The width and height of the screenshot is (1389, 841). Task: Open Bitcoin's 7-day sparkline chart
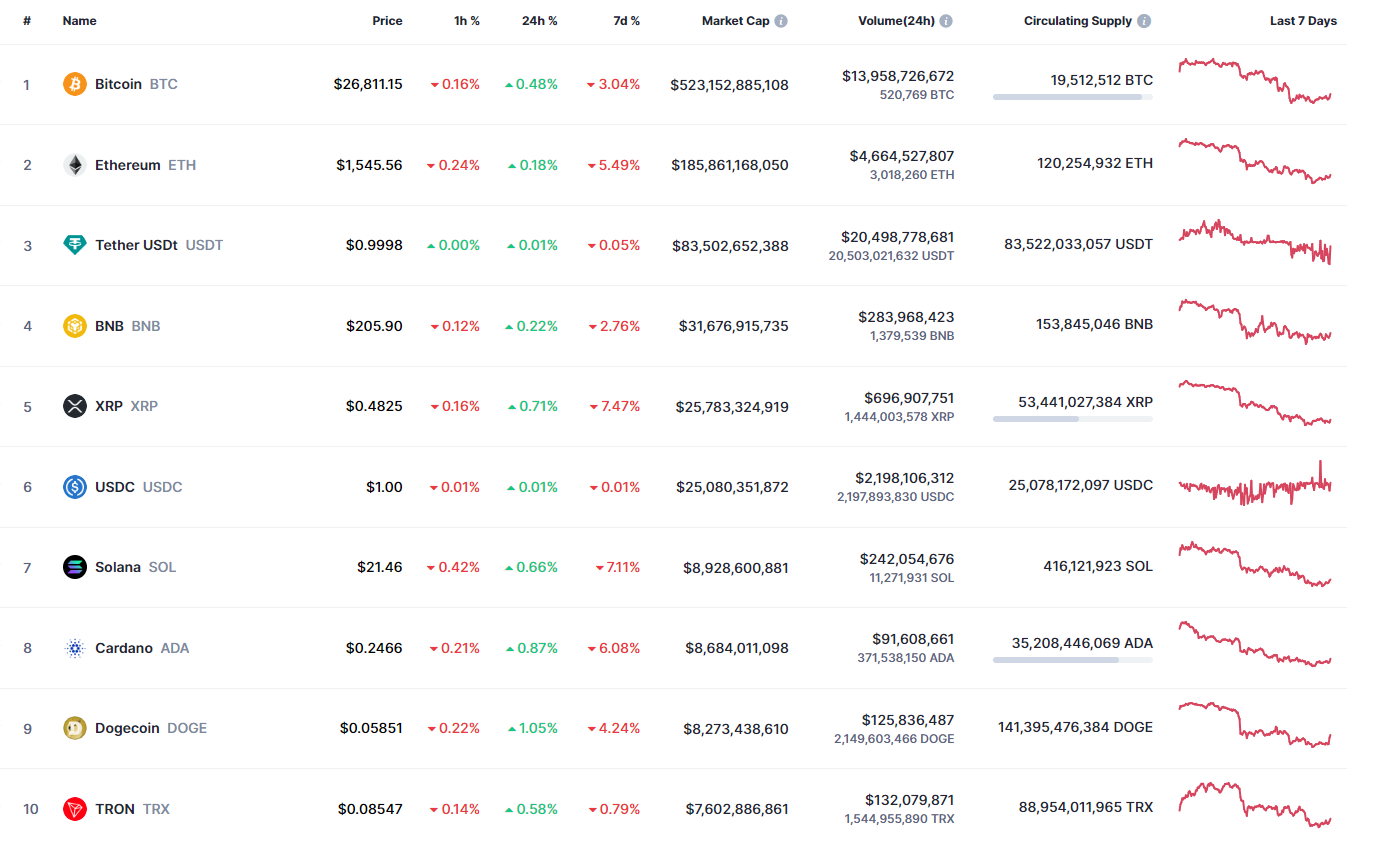pos(1255,81)
